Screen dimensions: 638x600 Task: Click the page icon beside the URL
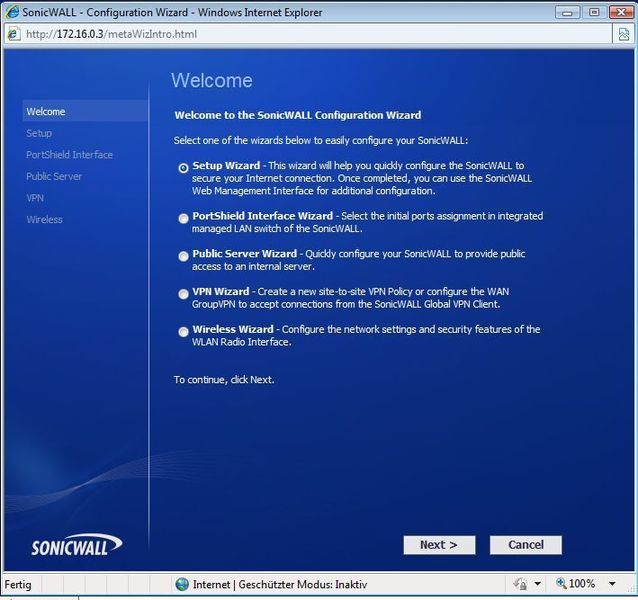click(x=13, y=34)
